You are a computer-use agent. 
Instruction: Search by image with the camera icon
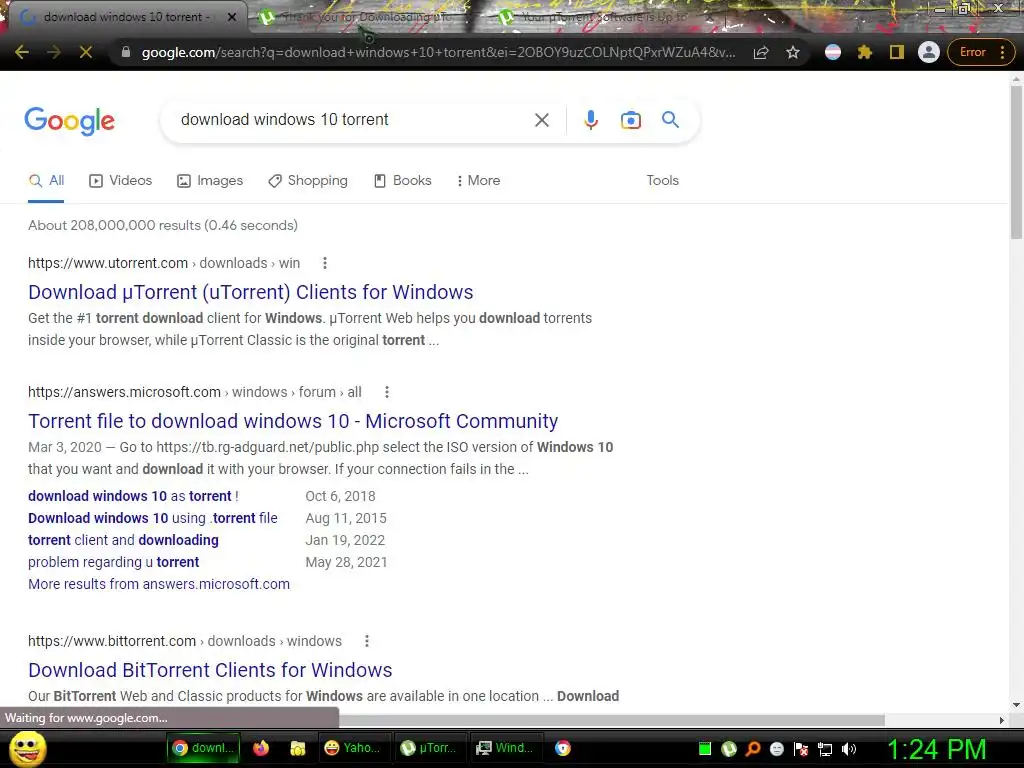(x=631, y=120)
